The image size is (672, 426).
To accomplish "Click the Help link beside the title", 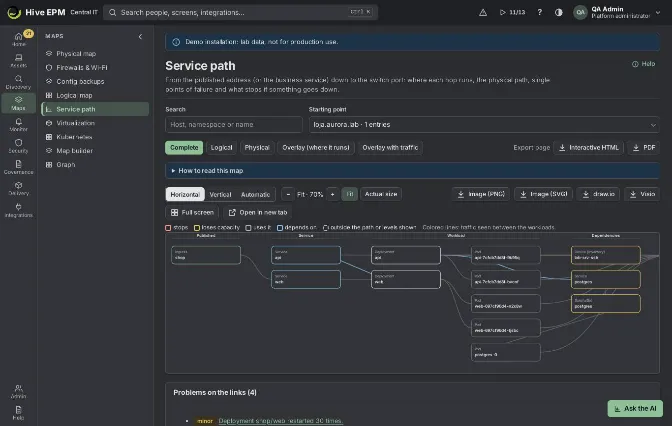I will coord(643,64).
